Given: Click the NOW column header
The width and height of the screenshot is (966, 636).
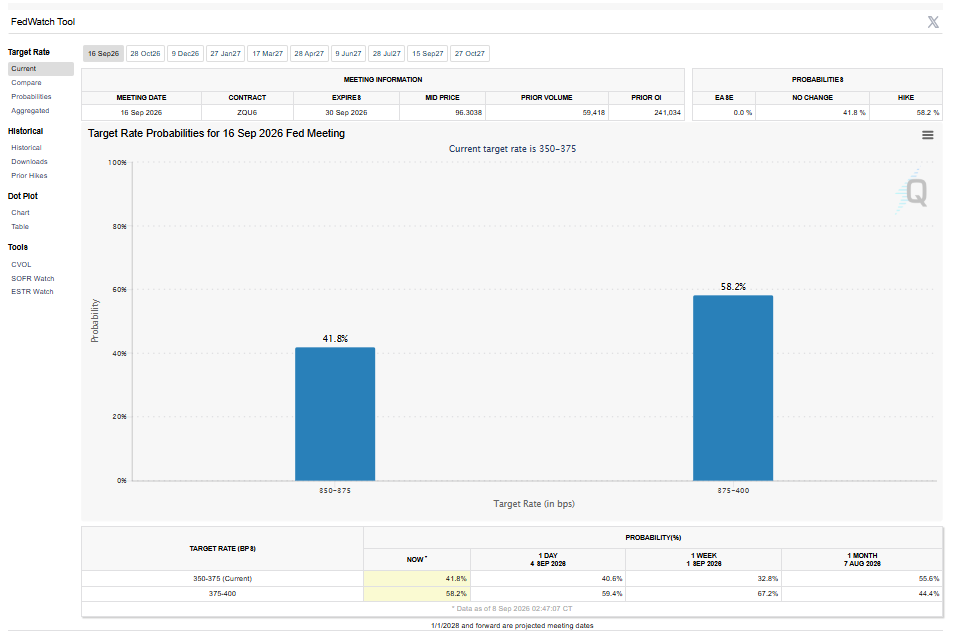Looking at the screenshot, I should [417, 560].
